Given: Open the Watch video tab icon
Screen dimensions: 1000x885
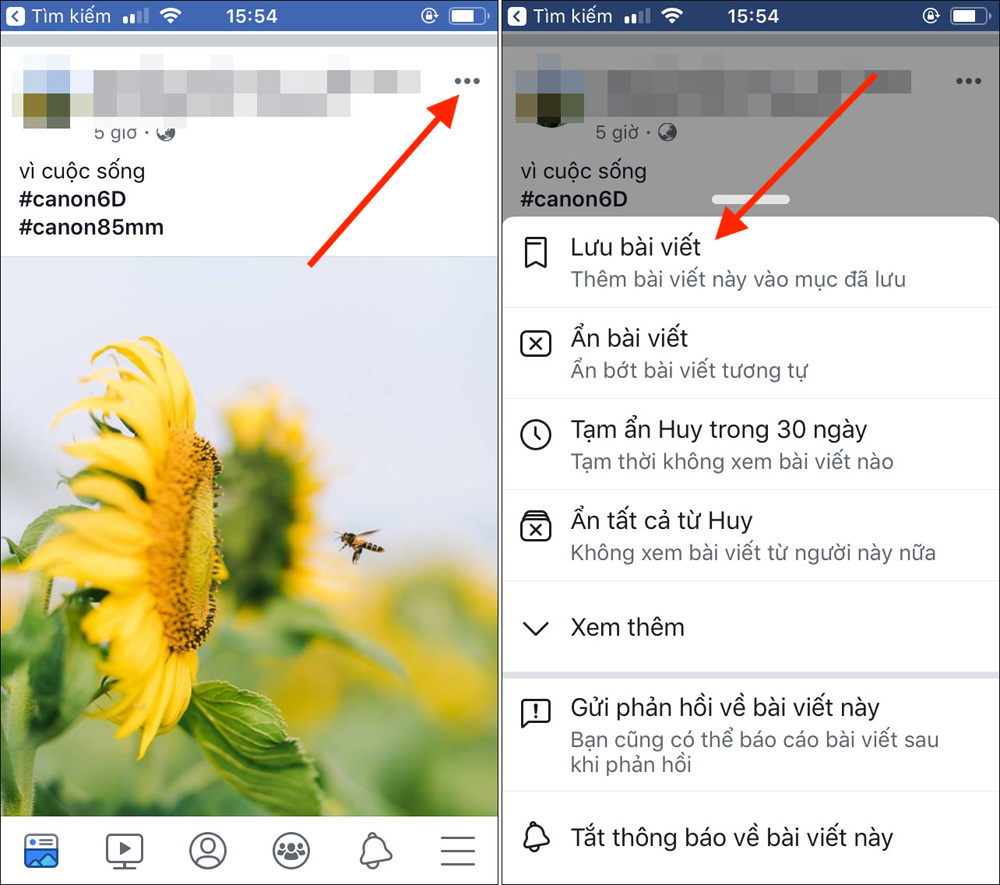Looking at the screenshot, I should (125, 850).
